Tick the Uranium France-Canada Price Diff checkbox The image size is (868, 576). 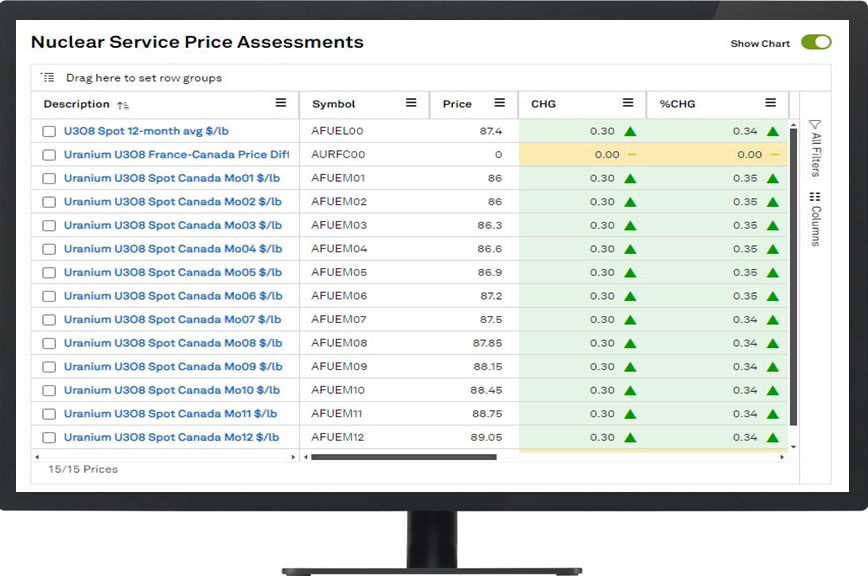pos(49,155)
